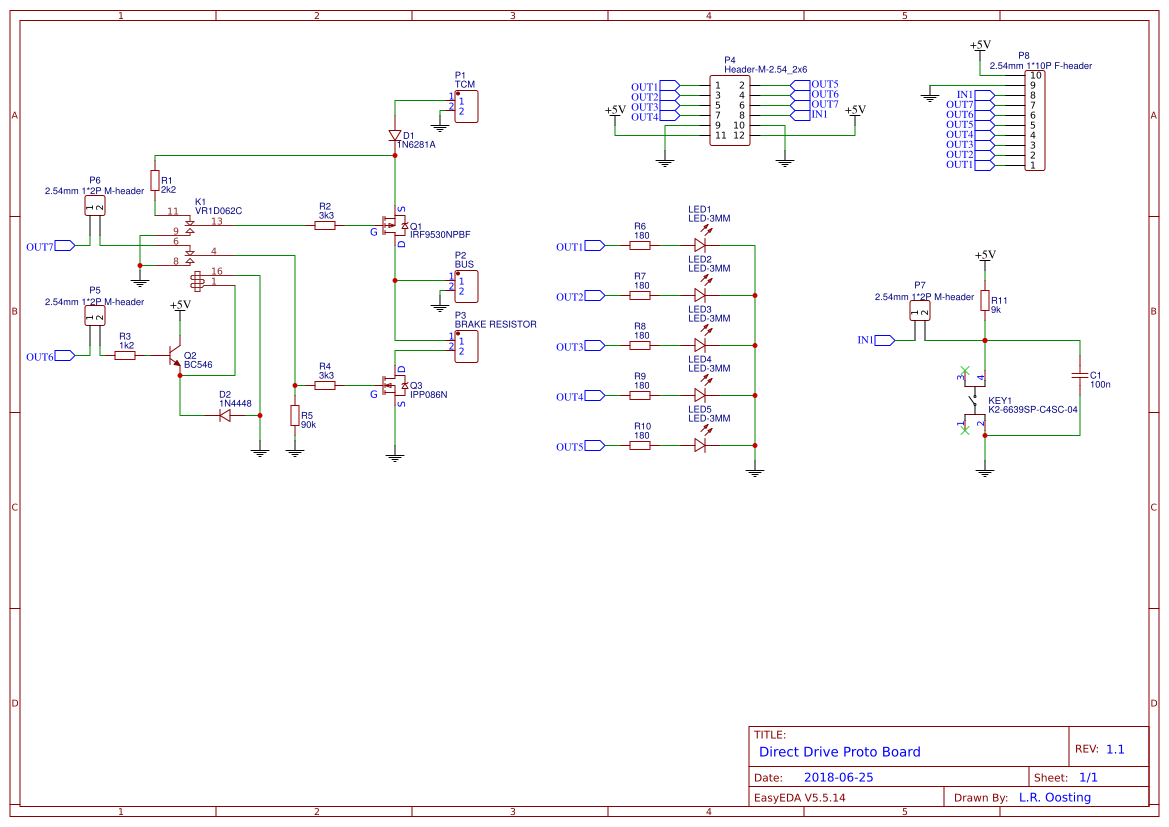Select the R11 9k resistor symbol
This screenshot has height=827, width=1169.
(985, 300)
